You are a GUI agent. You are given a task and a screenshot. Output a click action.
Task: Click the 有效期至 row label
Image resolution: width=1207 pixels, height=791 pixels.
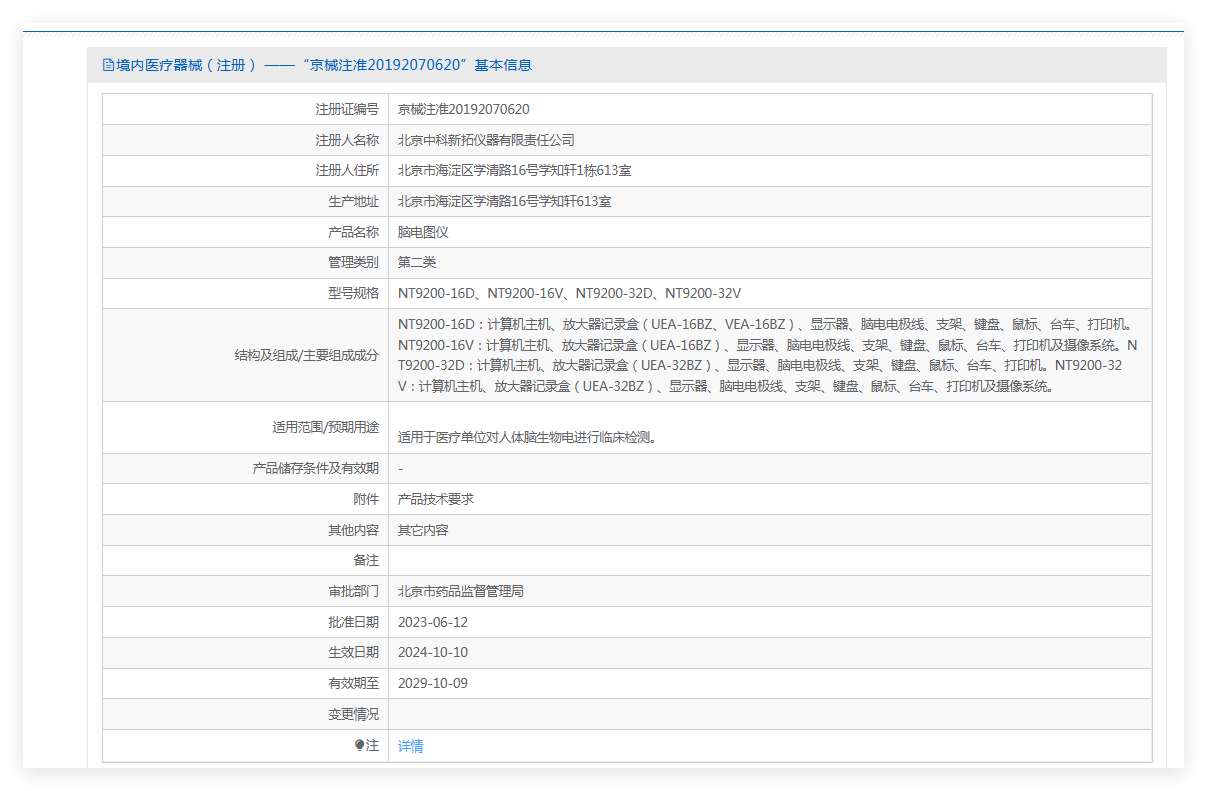point(354,683)
